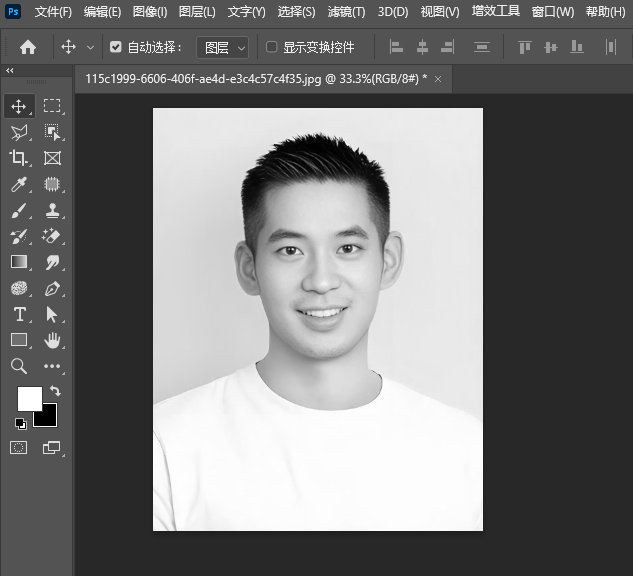Align top edges

[525, 47]
